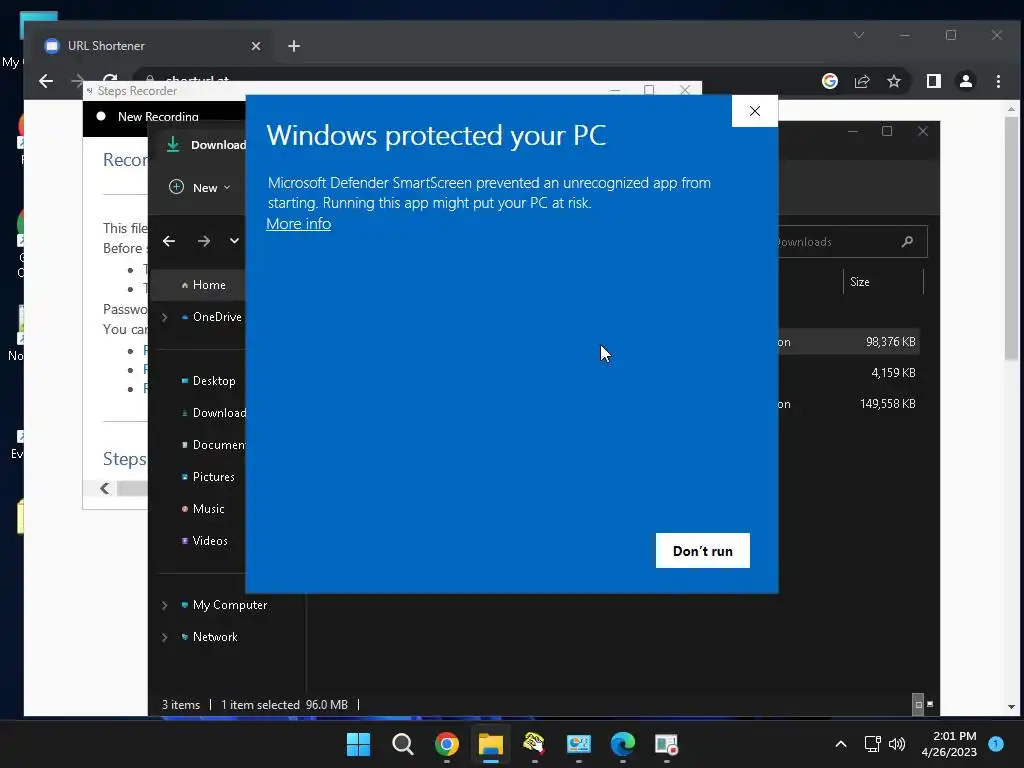The image size is (1024, 768).
Task: Click Chrome page vertical scrollbar
Action: pyautogui.click(x=1011, y=238)
